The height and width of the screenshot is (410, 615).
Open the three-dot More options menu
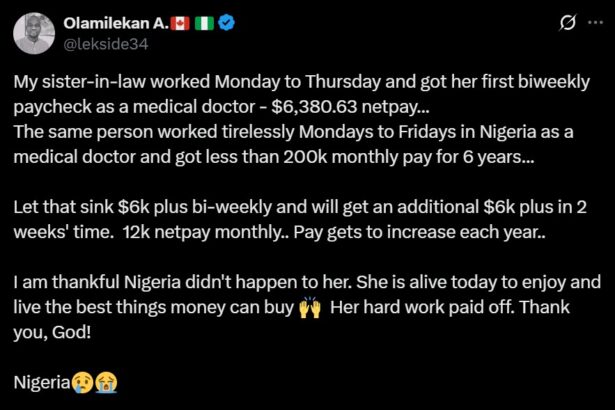click(x=596, y=23)
